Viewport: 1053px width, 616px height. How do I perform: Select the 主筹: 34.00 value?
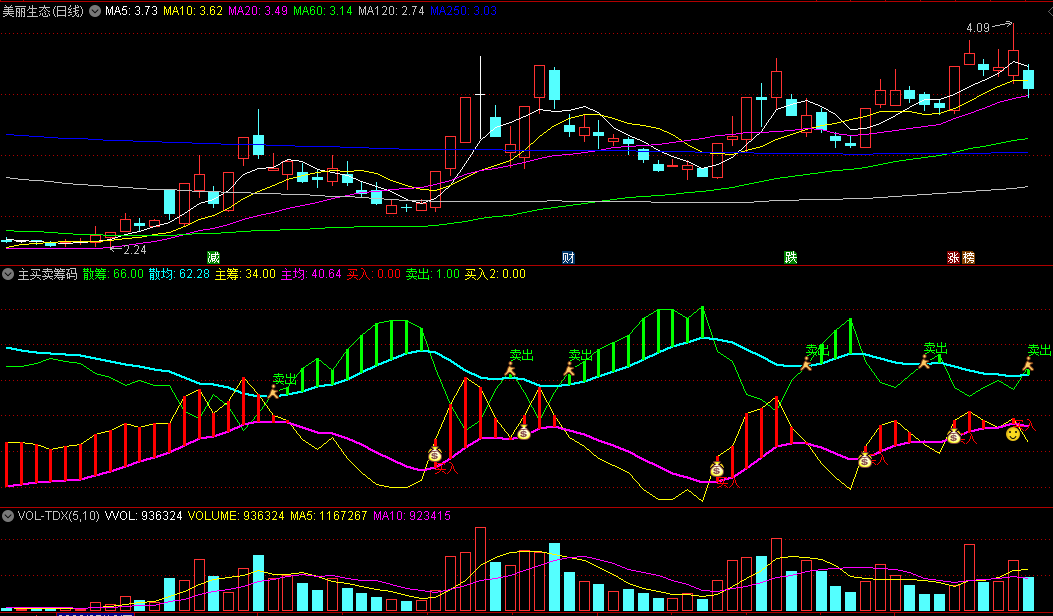click(x=245, y=274)
